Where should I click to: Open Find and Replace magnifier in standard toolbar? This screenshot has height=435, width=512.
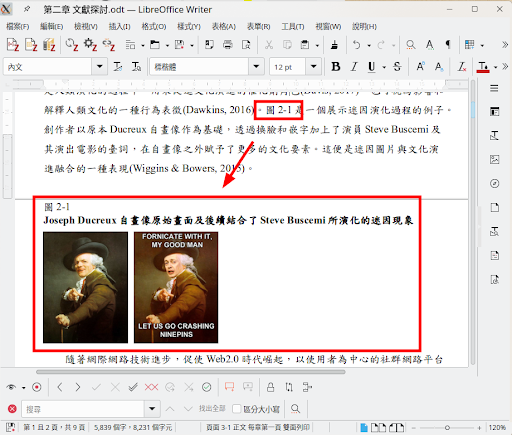click(411, 45)
